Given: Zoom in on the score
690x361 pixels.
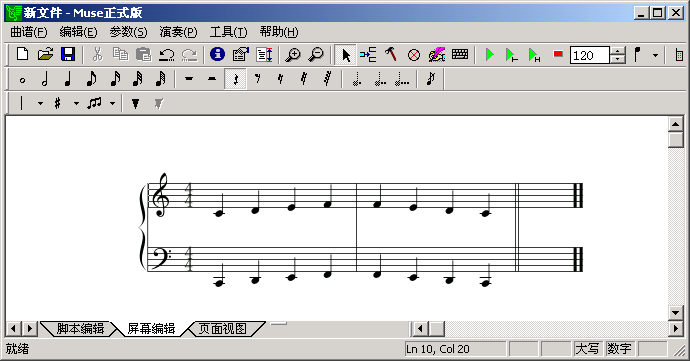Looking at the screenshot, I should coord(293,55).
